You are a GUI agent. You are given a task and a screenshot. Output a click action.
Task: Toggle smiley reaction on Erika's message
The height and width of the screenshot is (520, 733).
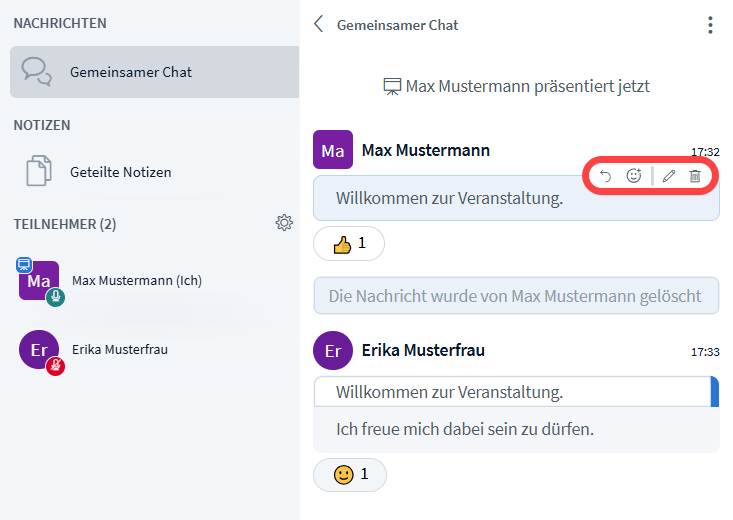click(349, 474)
